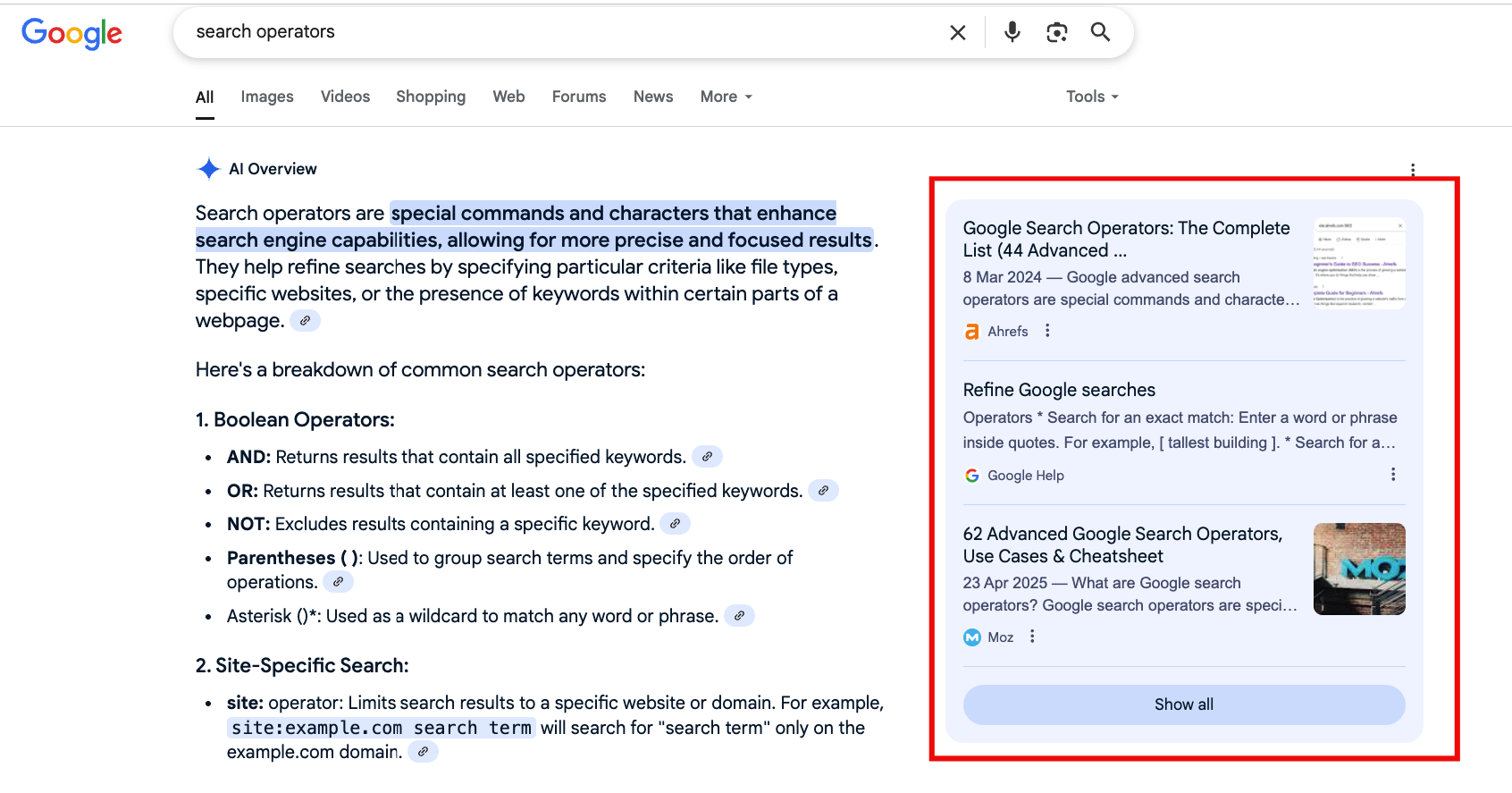Screen dimensions: 1512x793
Task: Click the magnifying glass search icon
Action: tap(1100, 32)
